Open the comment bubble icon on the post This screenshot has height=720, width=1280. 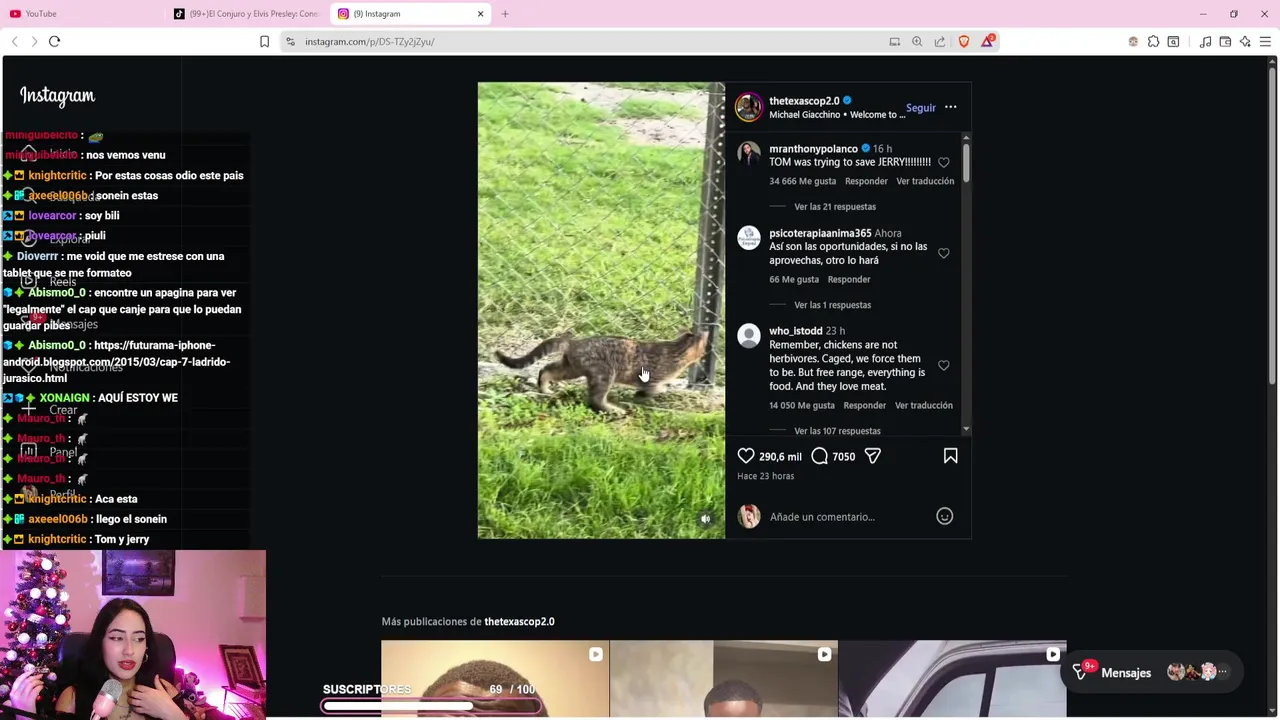click(819, 456)
